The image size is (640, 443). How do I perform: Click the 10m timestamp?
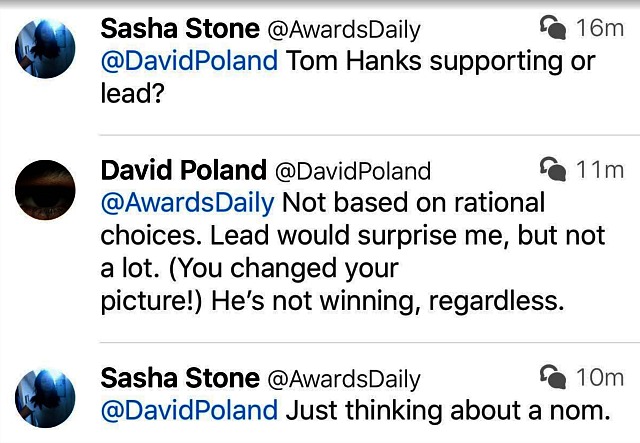[600, 378]
